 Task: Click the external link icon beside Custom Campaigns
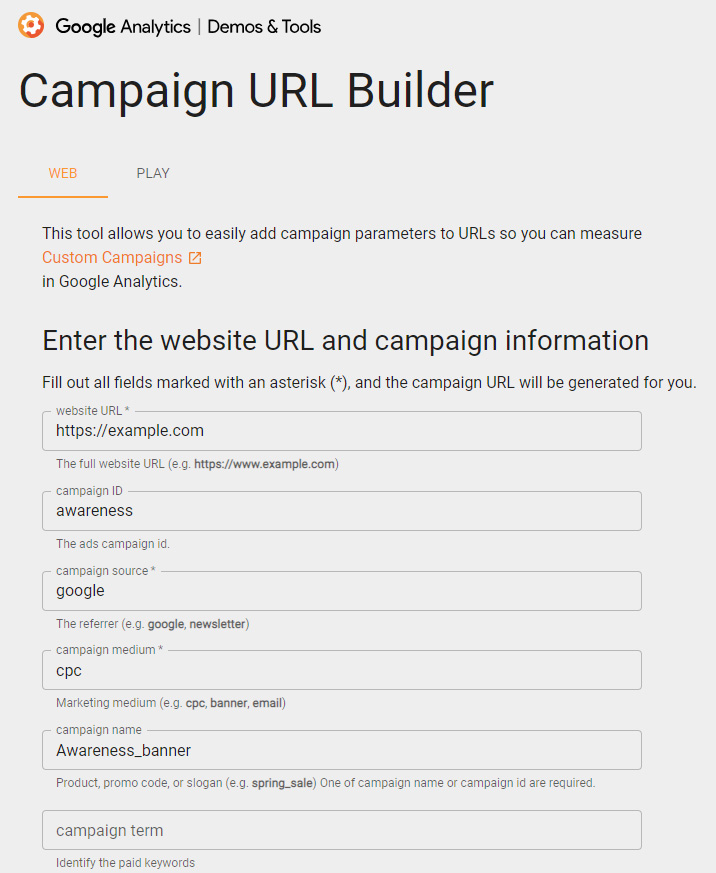click(x=195, y=258)
